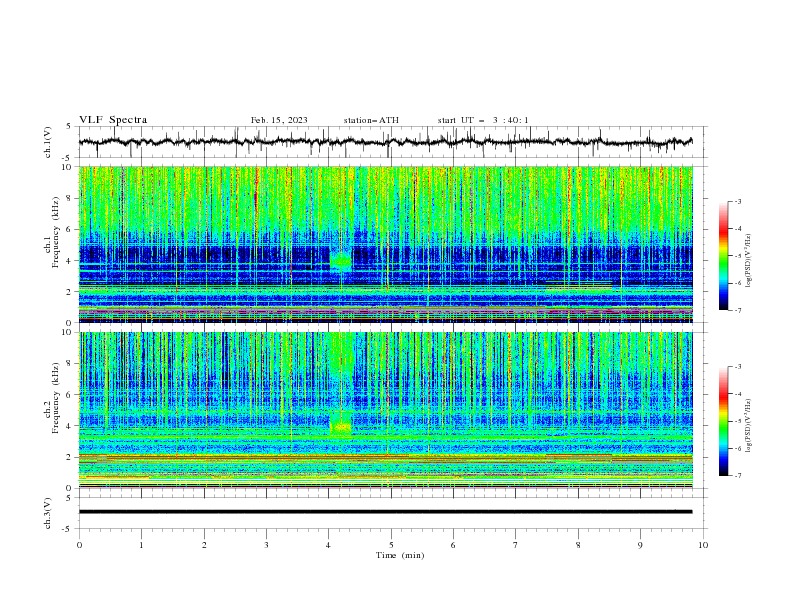Click the time axis tick label "0"
This screenshot has width=792, height=612.
79,545
